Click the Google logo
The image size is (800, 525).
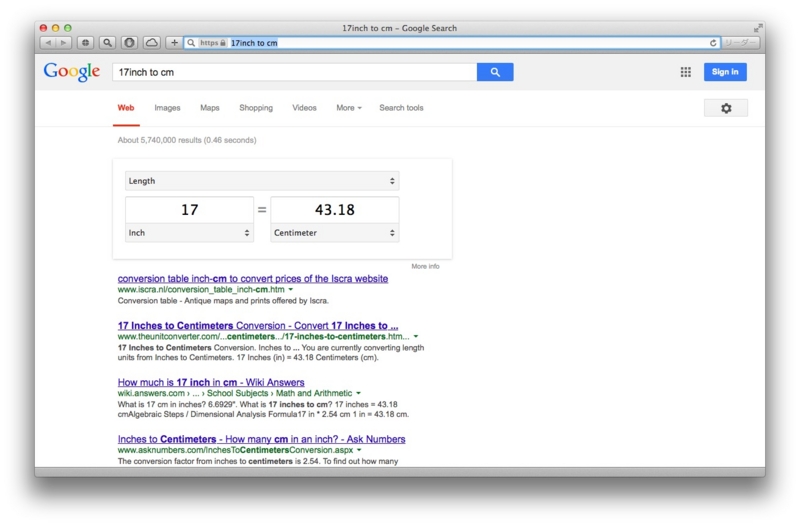pos(71,71)
